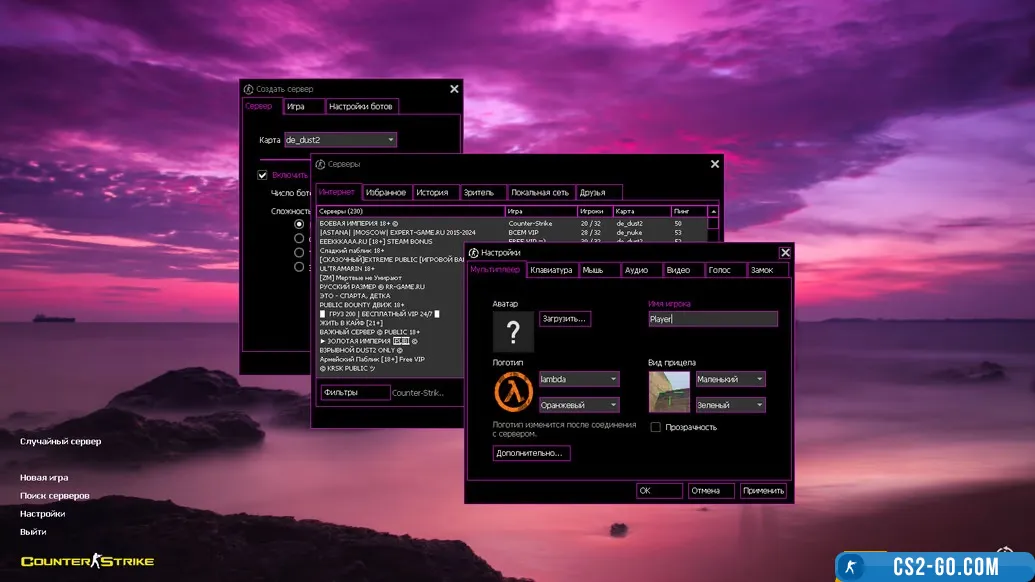This screenshot has width=1035, height=582.
Task: Click the Применить button
Action: click(764, 491)
